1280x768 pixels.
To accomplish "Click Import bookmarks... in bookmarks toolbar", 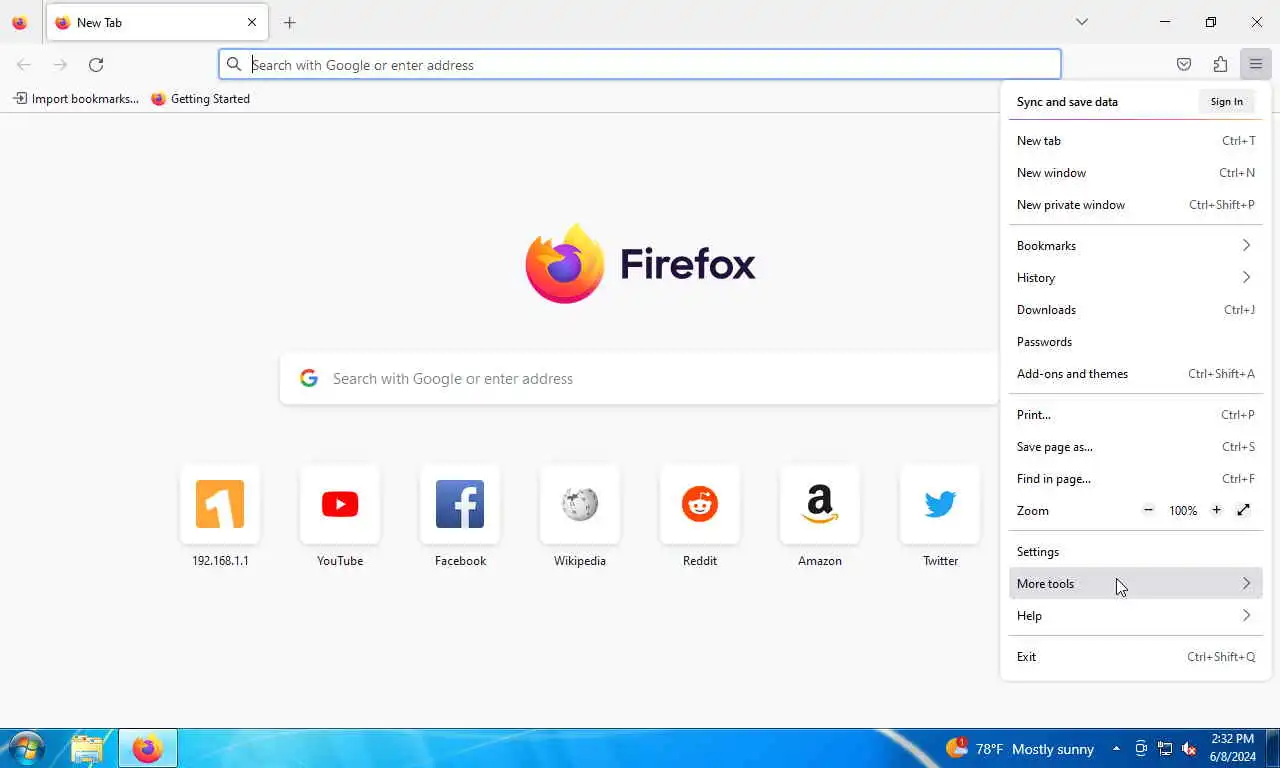I will pos(76,99).
